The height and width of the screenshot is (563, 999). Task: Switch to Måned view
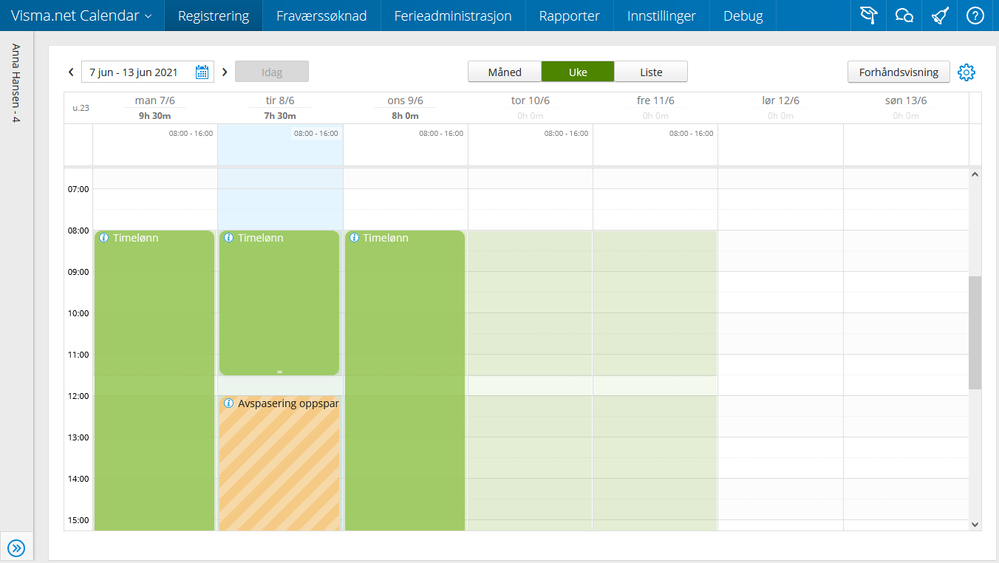[x=504, y=72]
